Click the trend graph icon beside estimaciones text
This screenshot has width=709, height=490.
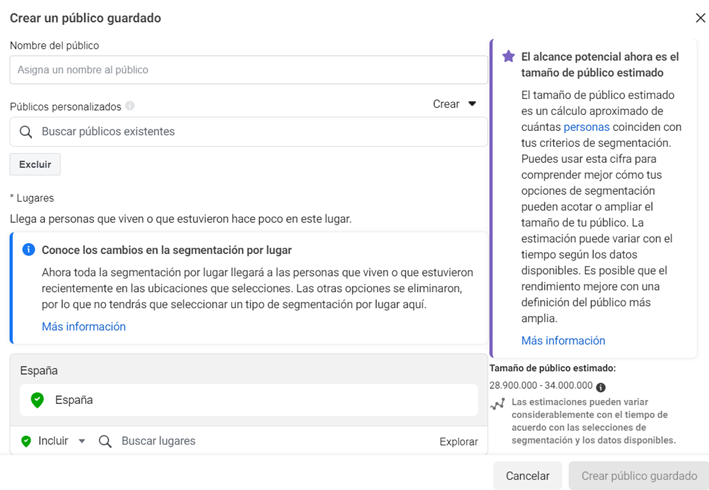(x=497, y=404)
